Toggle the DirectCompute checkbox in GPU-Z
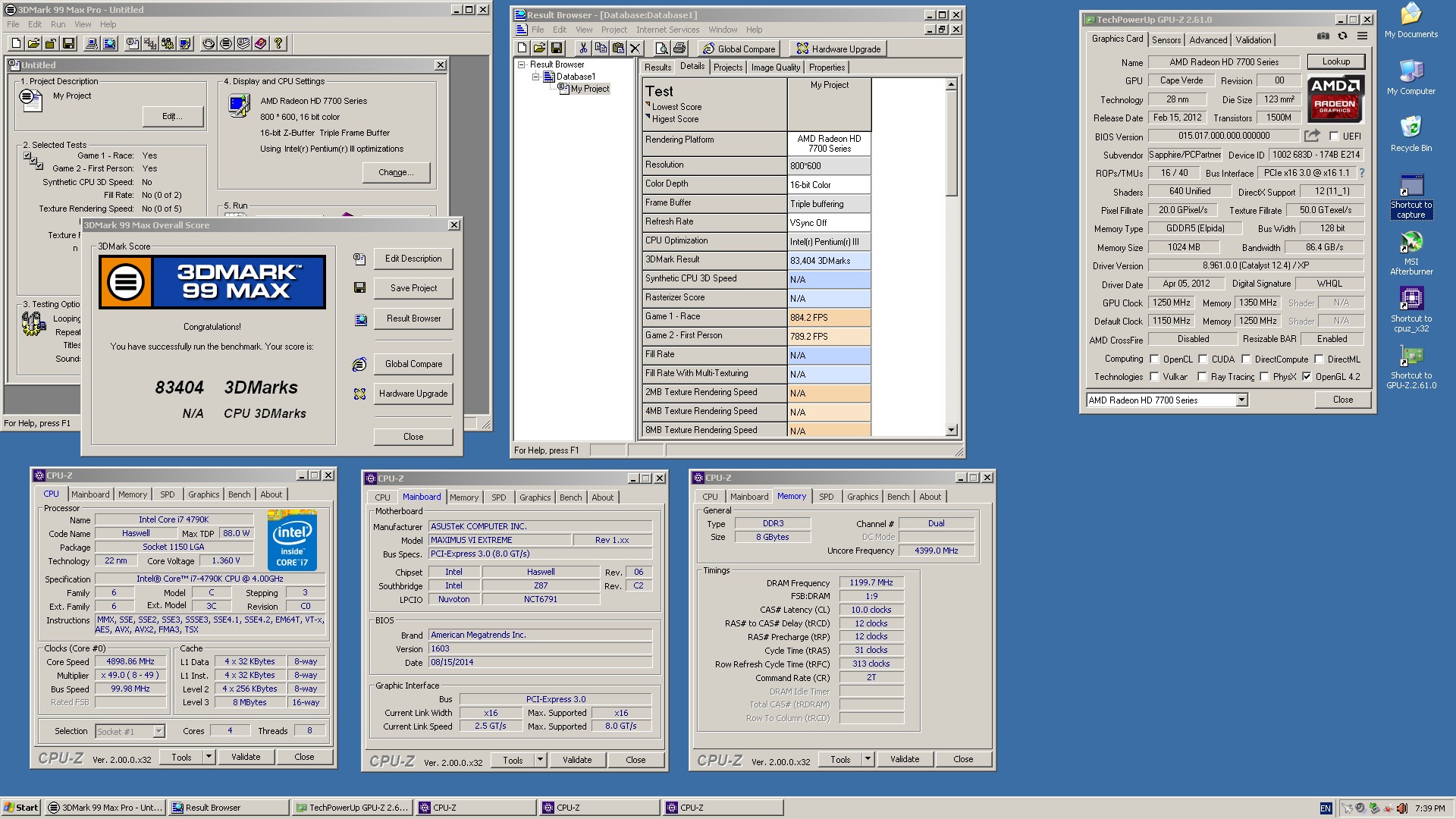This screenshot has height=819, width=1456. click(x=1246, y=359)
